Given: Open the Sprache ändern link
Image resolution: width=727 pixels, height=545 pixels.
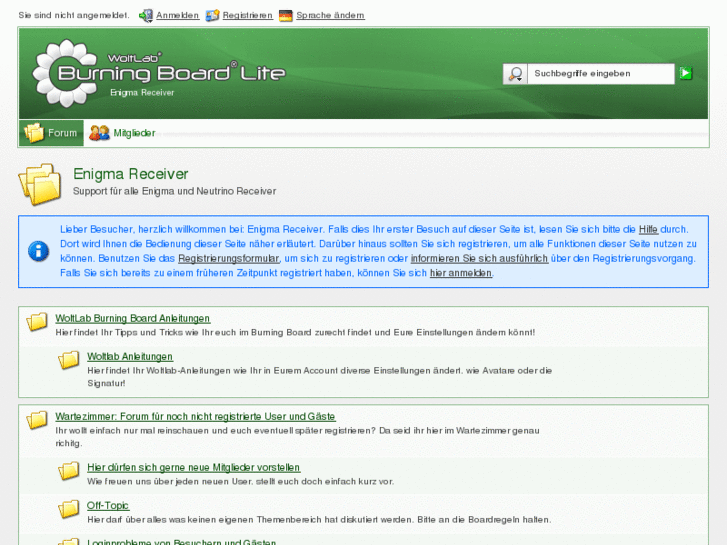Looking at the screenshot, I should point(330,15).
